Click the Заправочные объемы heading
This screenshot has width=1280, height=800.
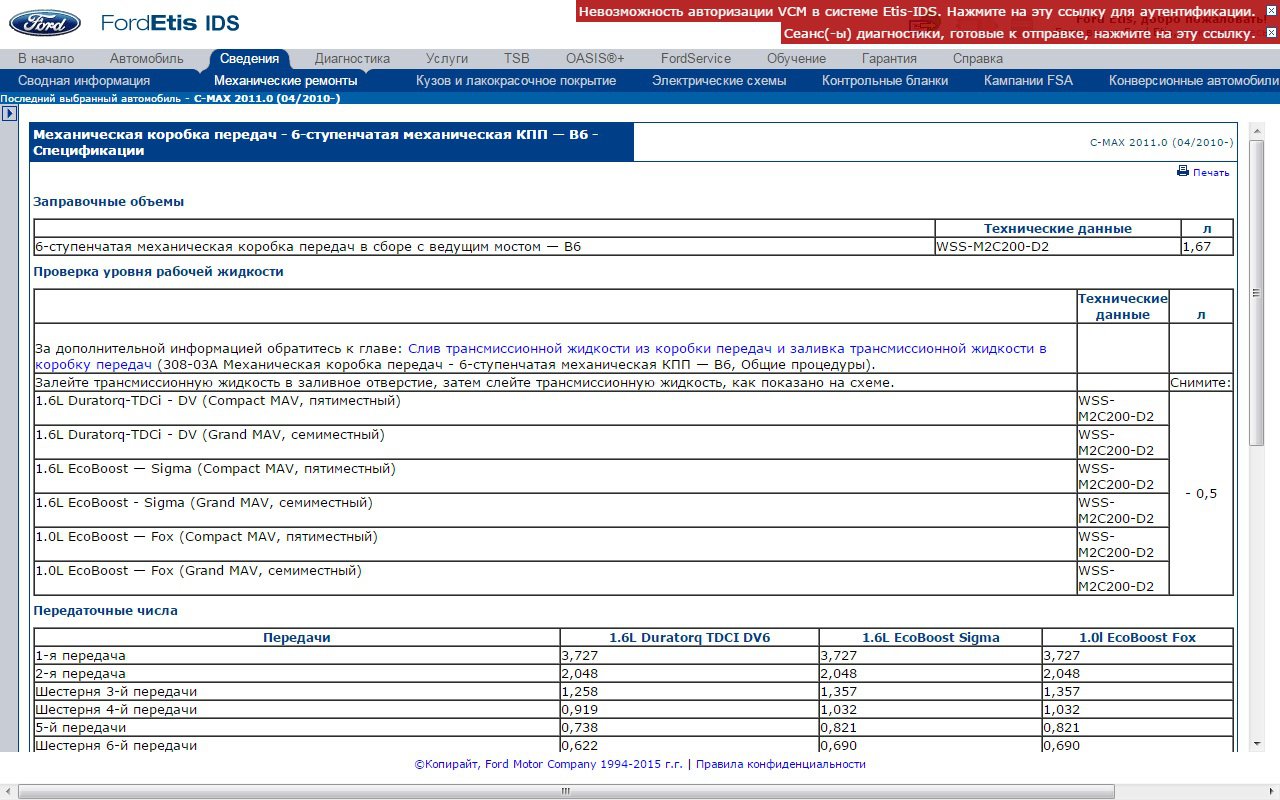109,201
